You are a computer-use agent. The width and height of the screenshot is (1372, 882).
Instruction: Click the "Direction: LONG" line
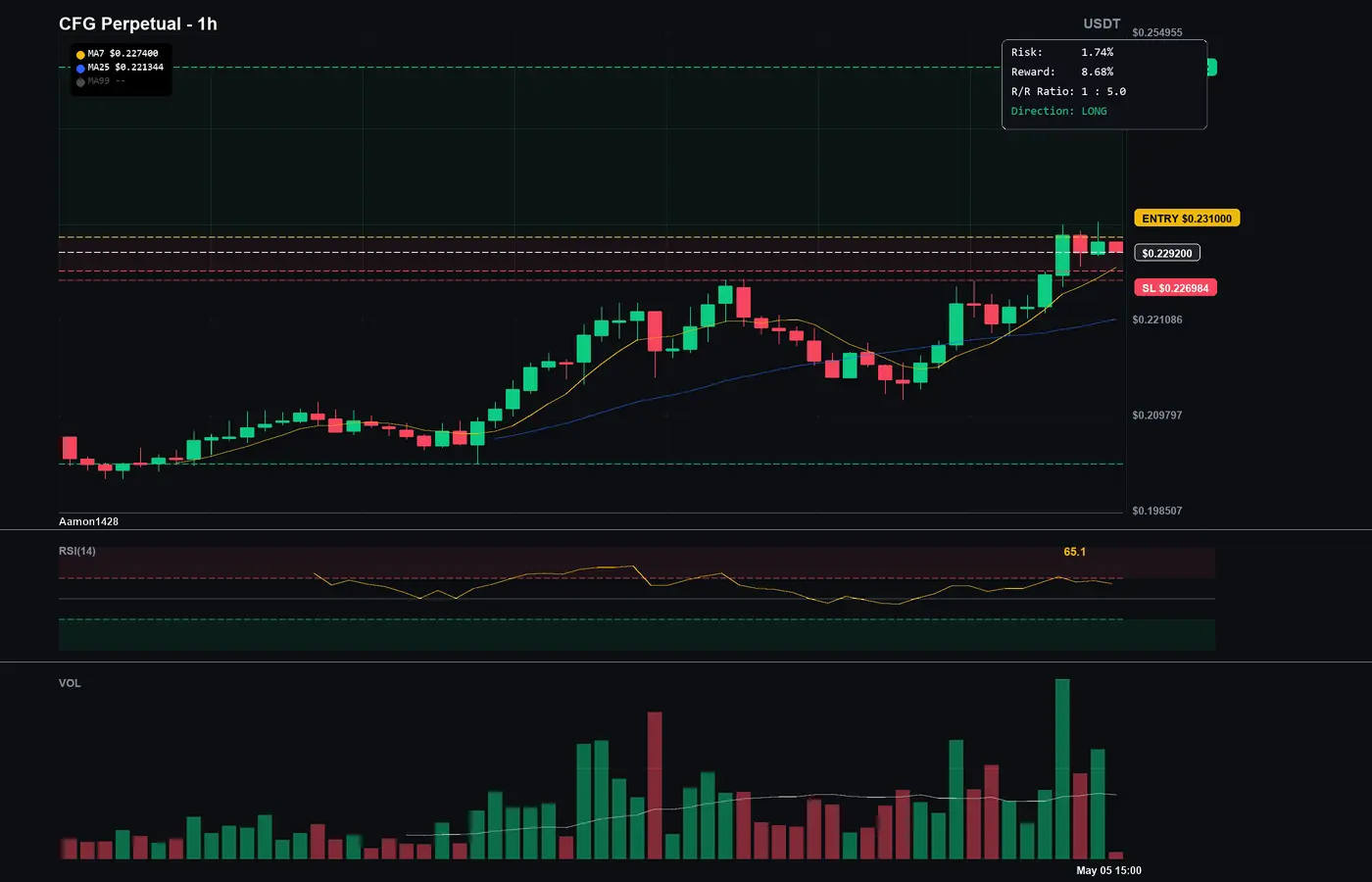(1059, 111)
